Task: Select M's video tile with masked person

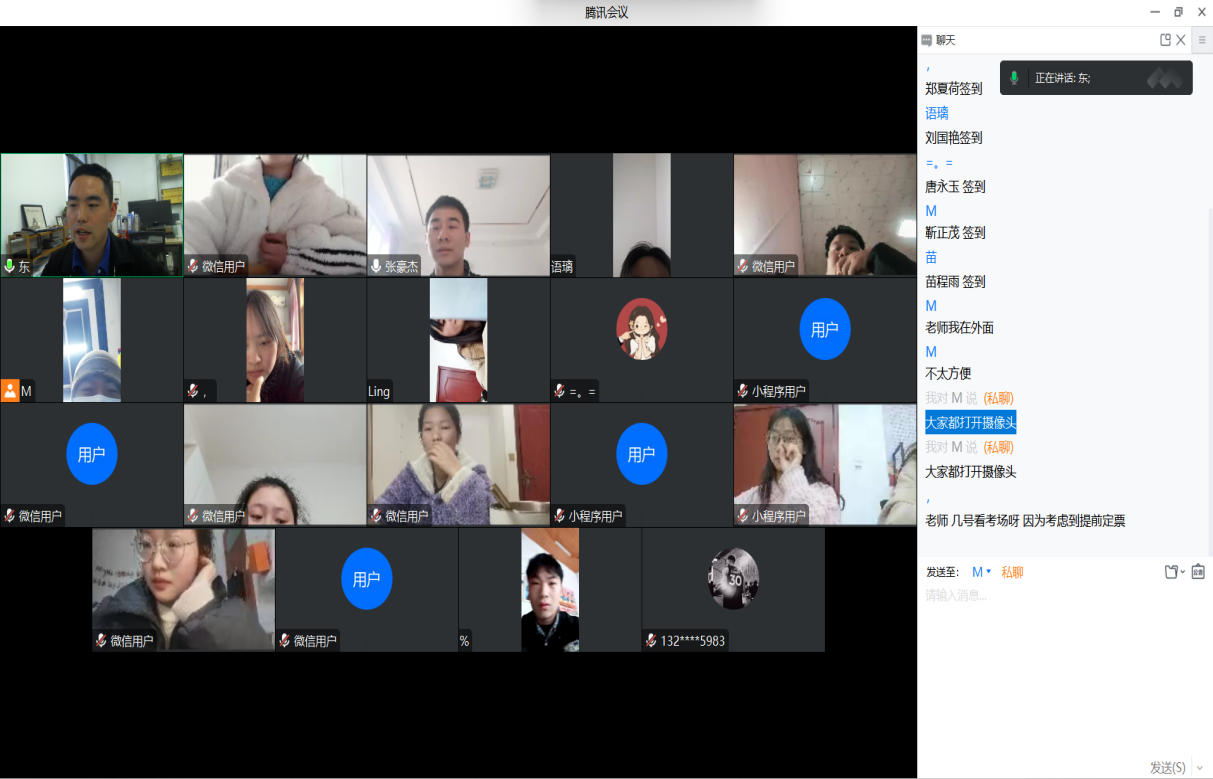Action: [92, 340]
